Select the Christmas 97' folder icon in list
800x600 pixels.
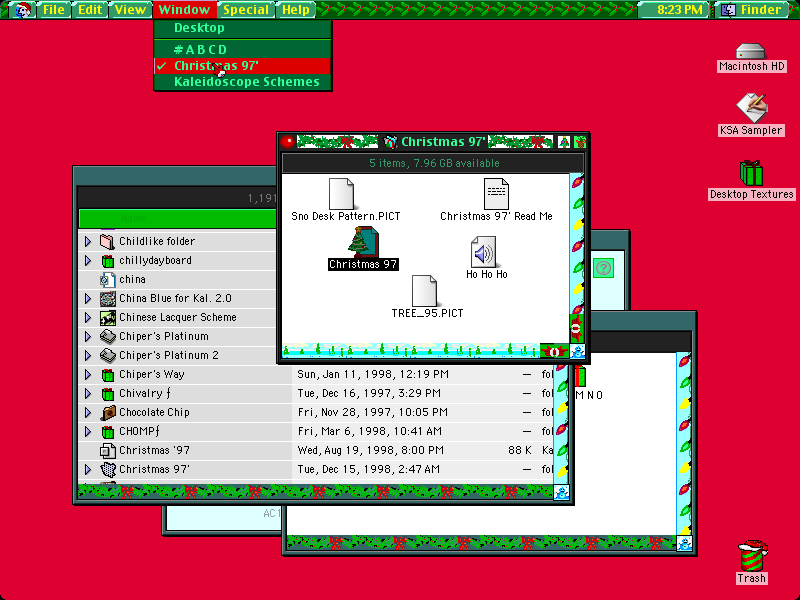(x=107, y=470)
